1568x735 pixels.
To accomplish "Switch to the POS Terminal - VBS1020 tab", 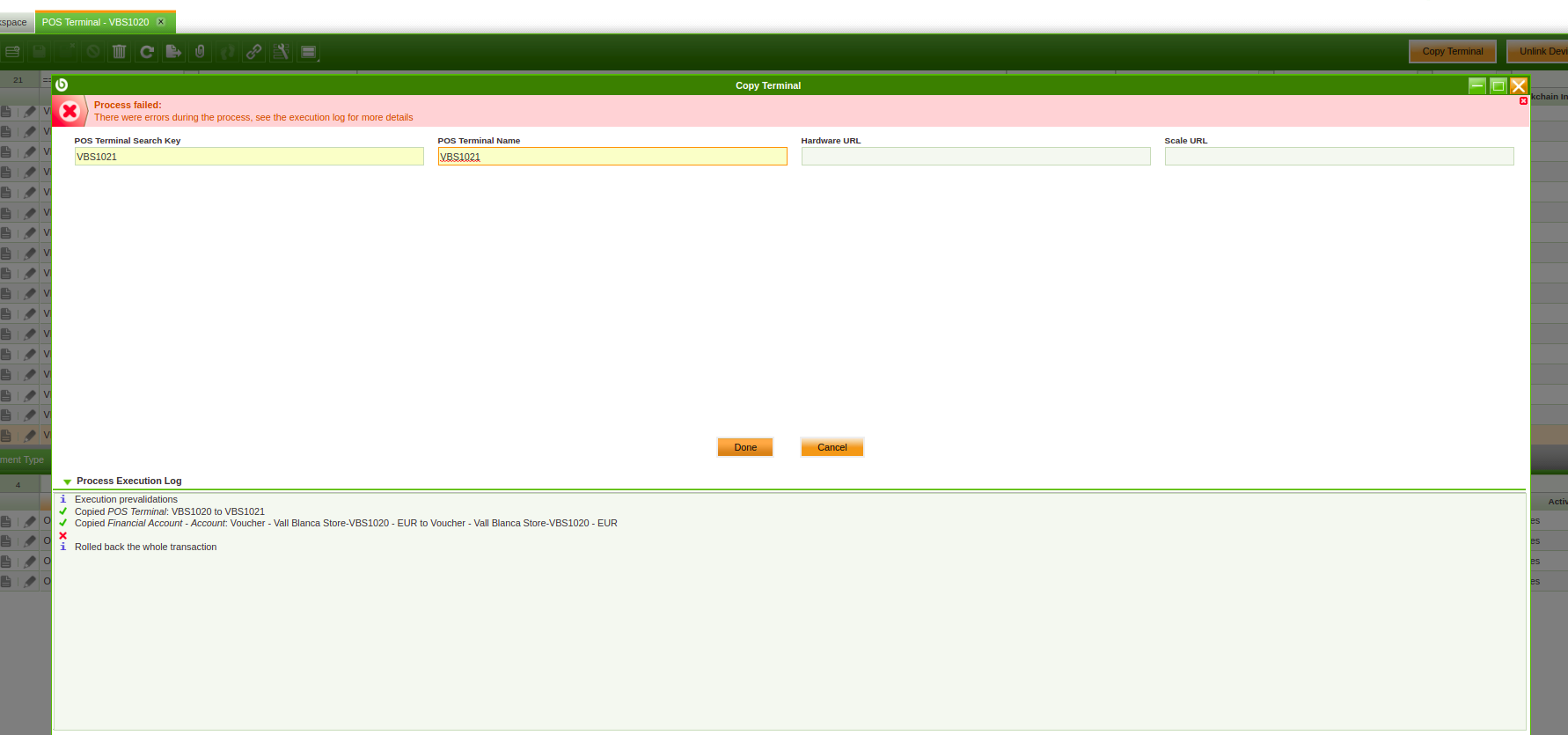I will [x=95, y=22].
